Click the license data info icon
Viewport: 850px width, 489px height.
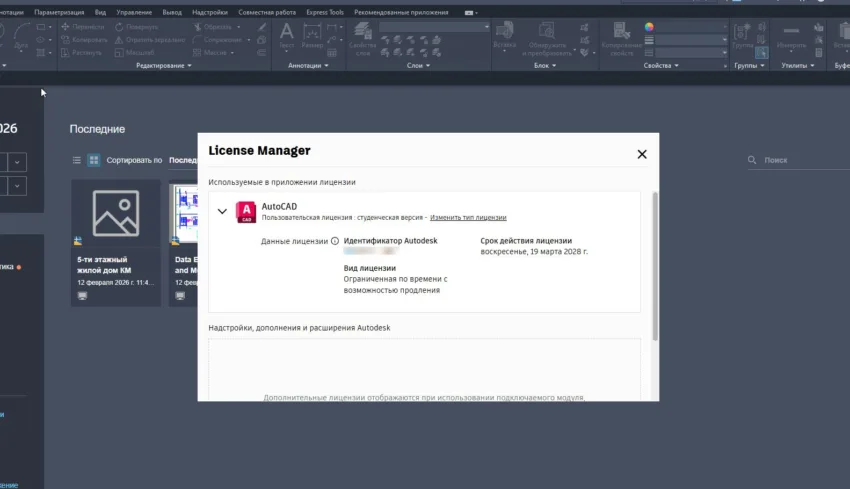point(335,241)
